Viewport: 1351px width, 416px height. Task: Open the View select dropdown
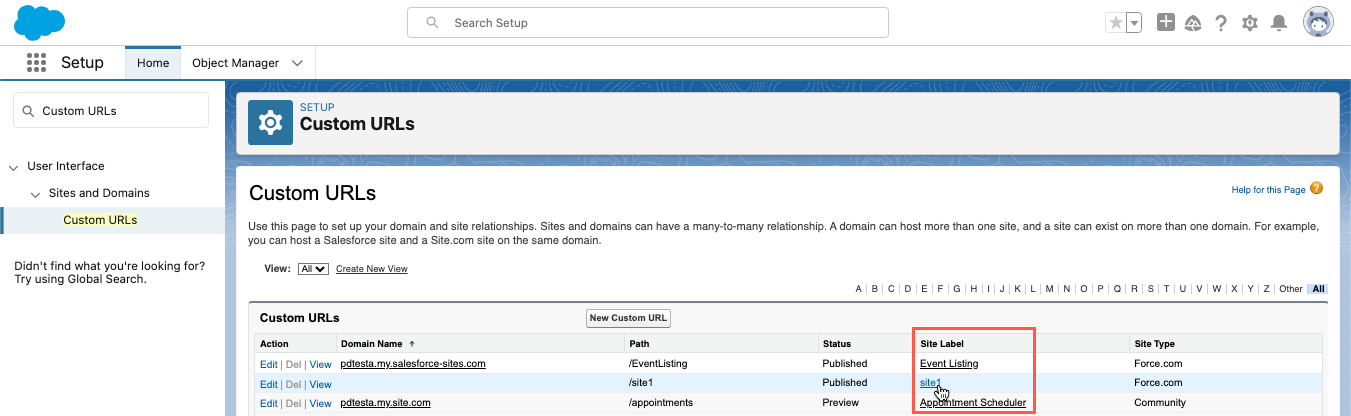[313, 269]
